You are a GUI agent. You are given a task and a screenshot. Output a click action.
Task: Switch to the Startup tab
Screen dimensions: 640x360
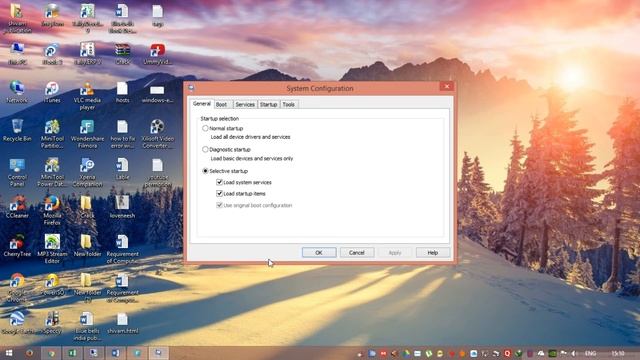(268, 104)
